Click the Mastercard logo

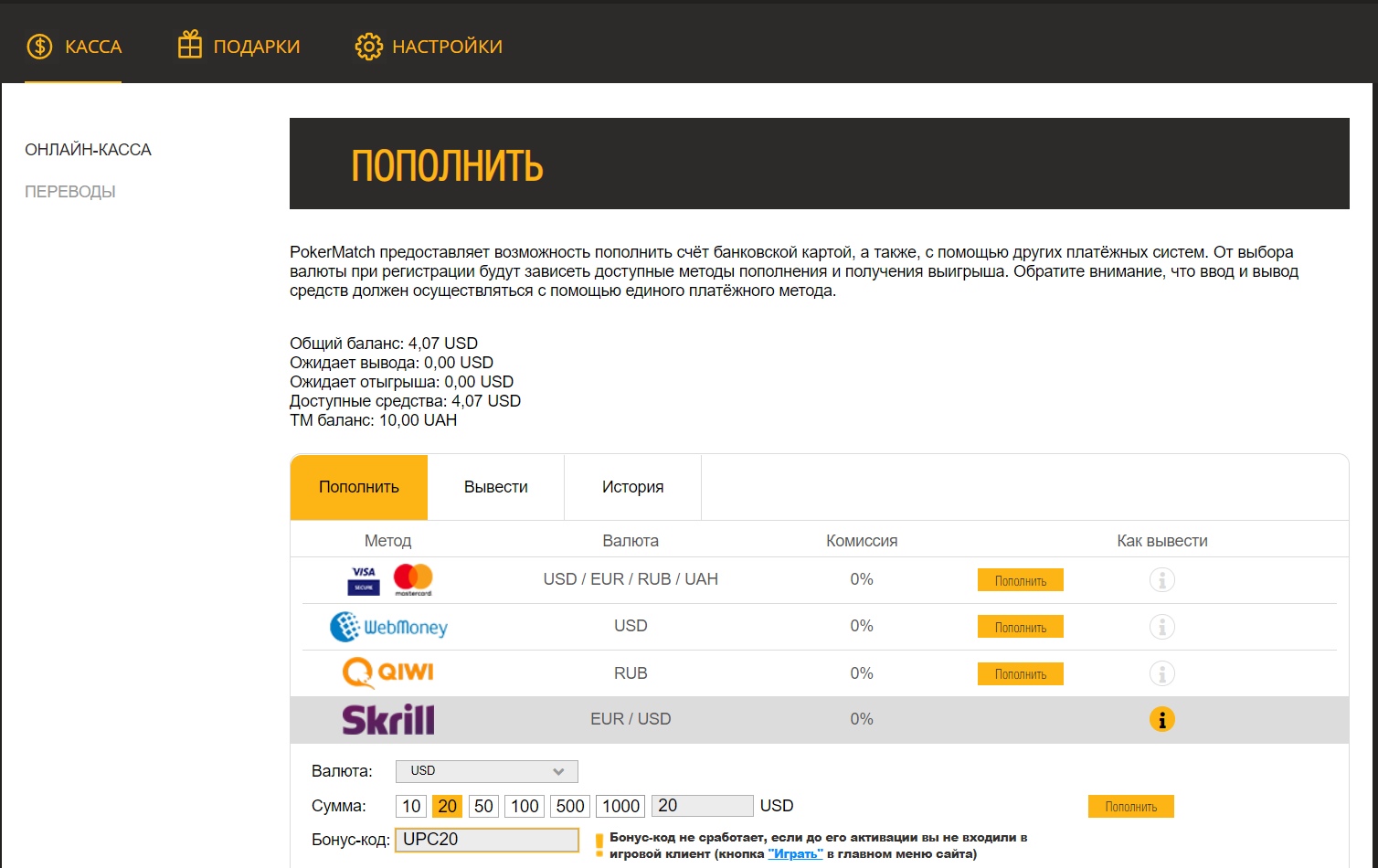[413, 579]
